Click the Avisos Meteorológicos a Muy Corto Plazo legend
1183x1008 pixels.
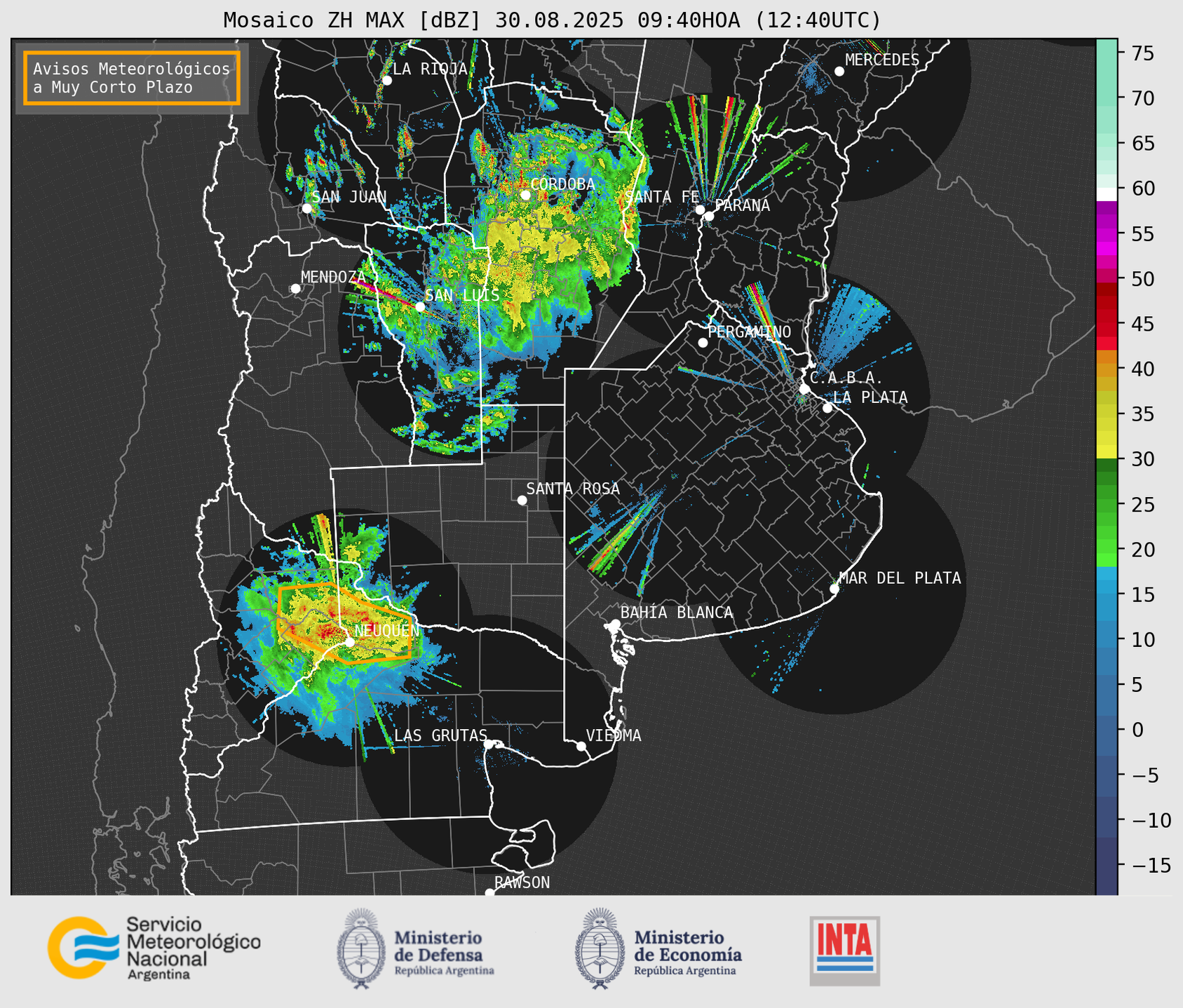click(132, 78)
